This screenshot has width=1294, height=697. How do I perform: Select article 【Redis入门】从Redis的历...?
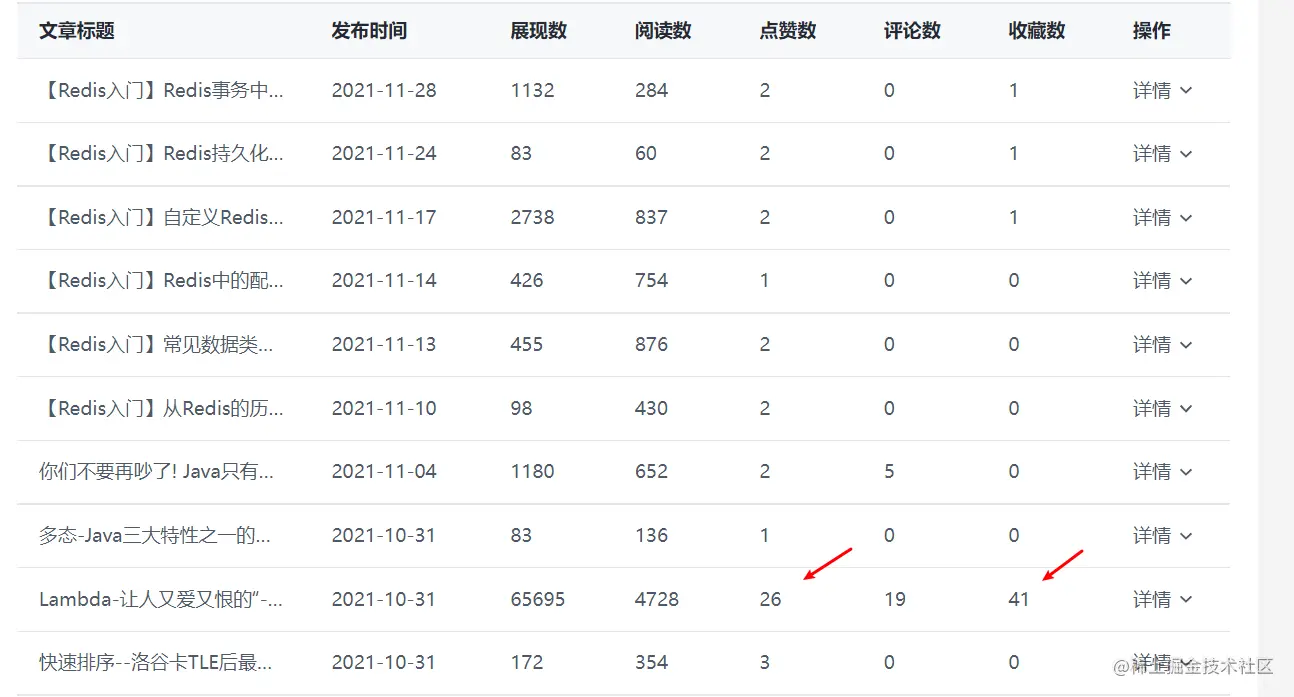[x=161, y=408]
